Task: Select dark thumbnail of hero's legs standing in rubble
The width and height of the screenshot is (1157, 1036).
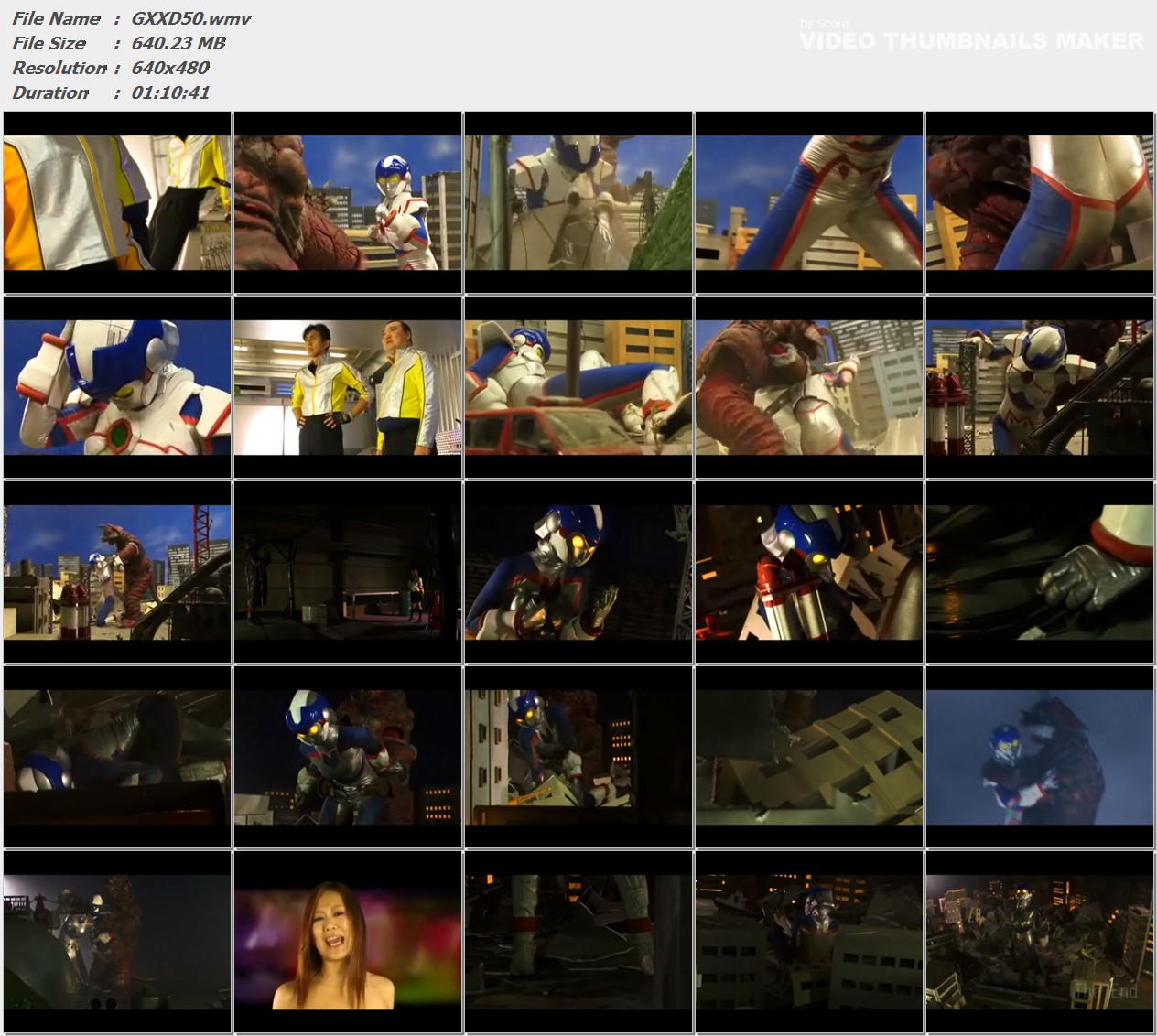Action: (x=578, y=942)
